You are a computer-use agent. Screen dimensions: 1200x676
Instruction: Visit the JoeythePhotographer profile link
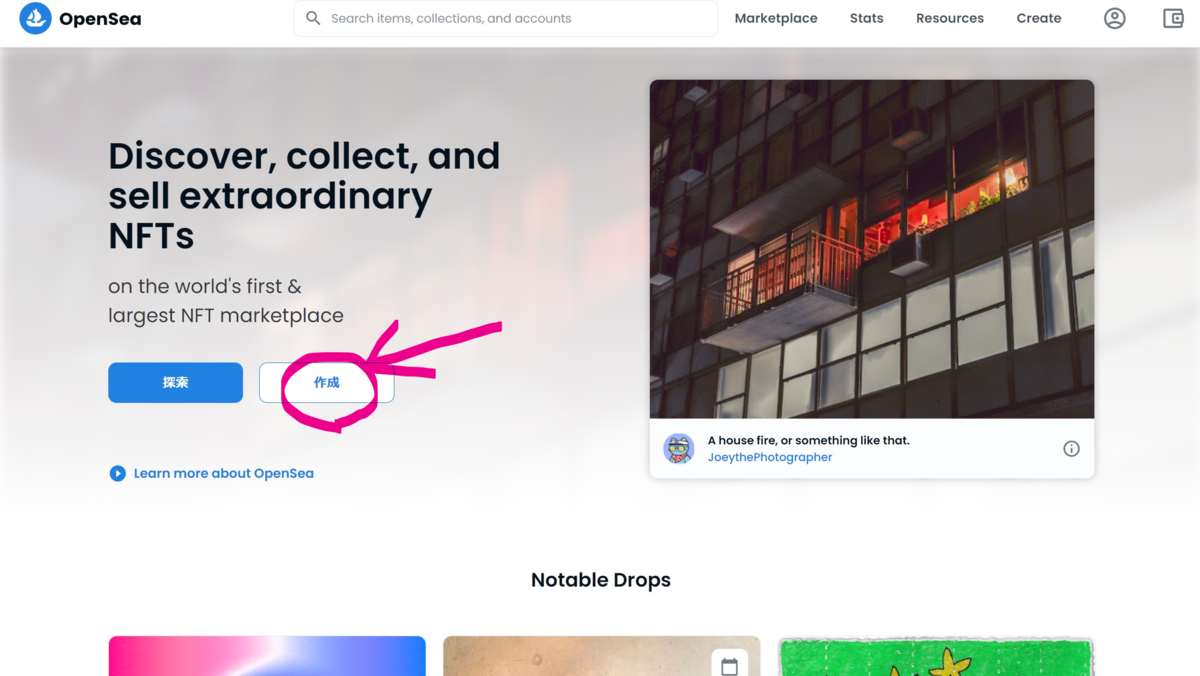(x=770, y=457)
